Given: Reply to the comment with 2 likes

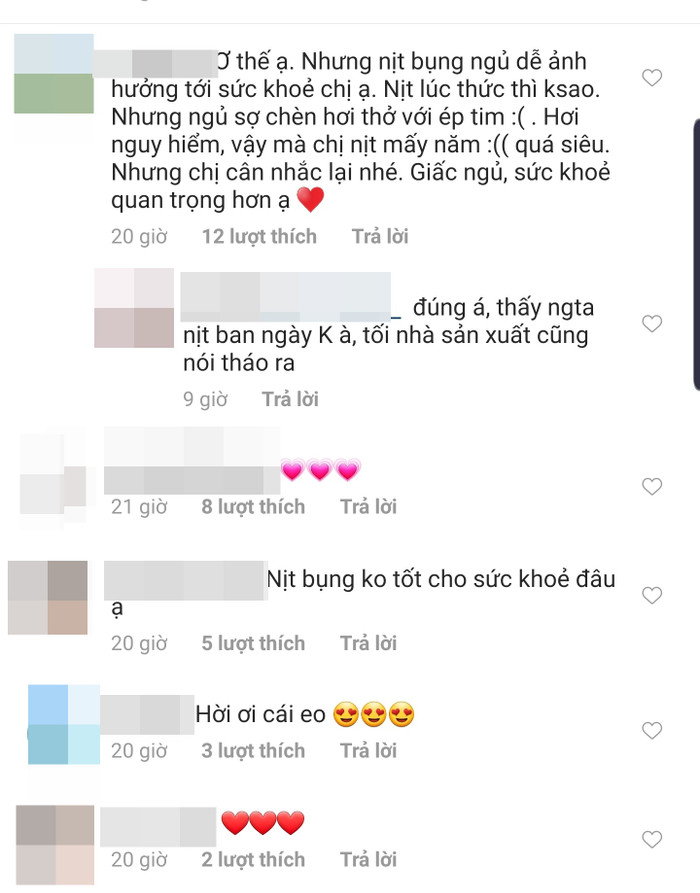Looking at the screenshot, I should (x=369, y=859).
